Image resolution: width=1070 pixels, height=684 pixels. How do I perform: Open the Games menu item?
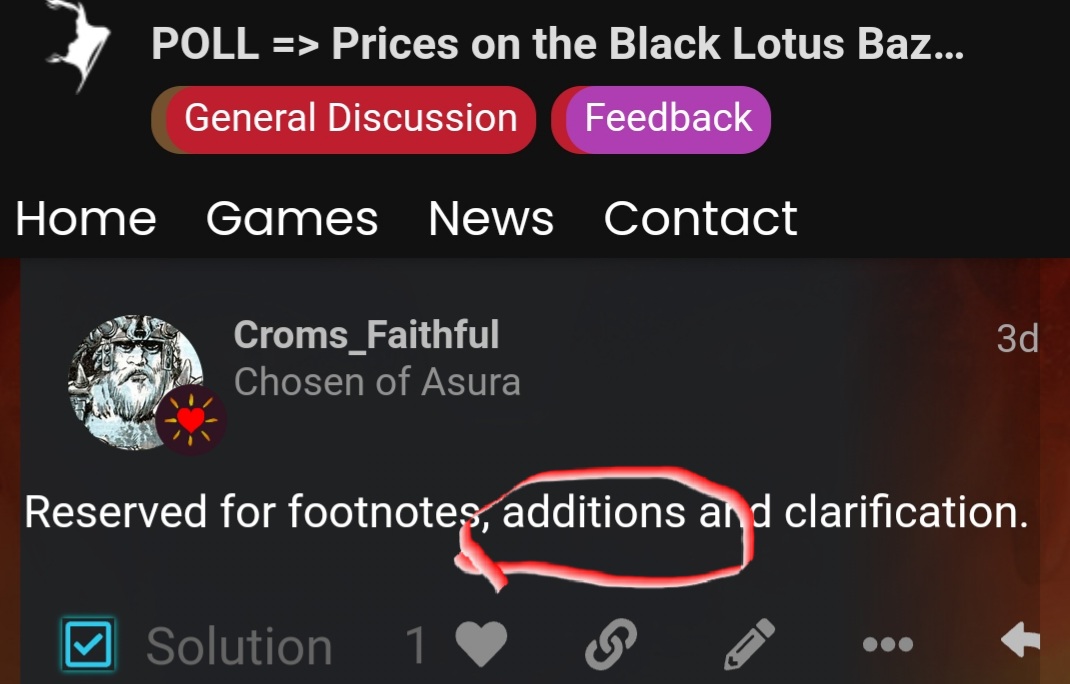coord(292,218)
